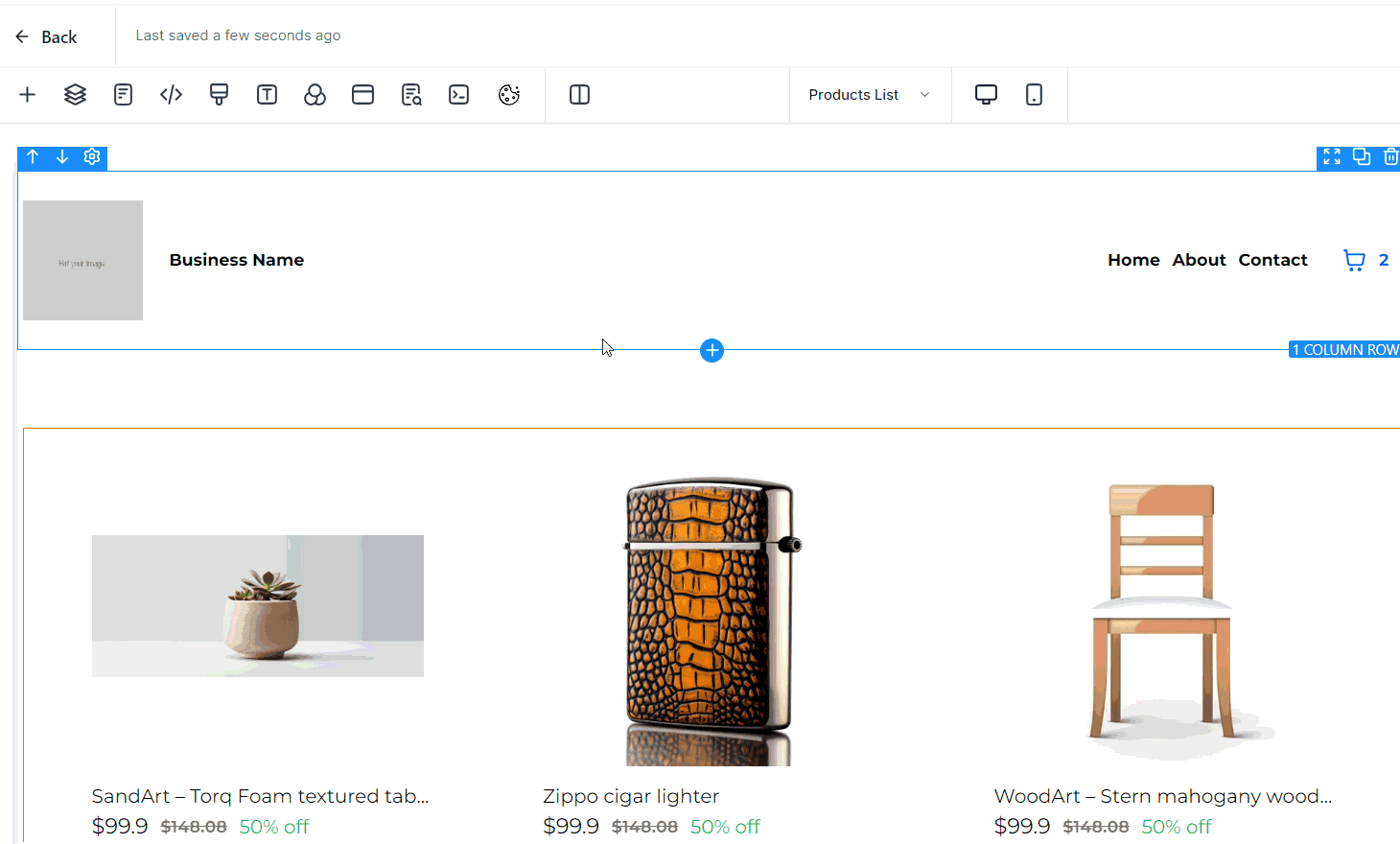Select the About navigation item

1199,260
